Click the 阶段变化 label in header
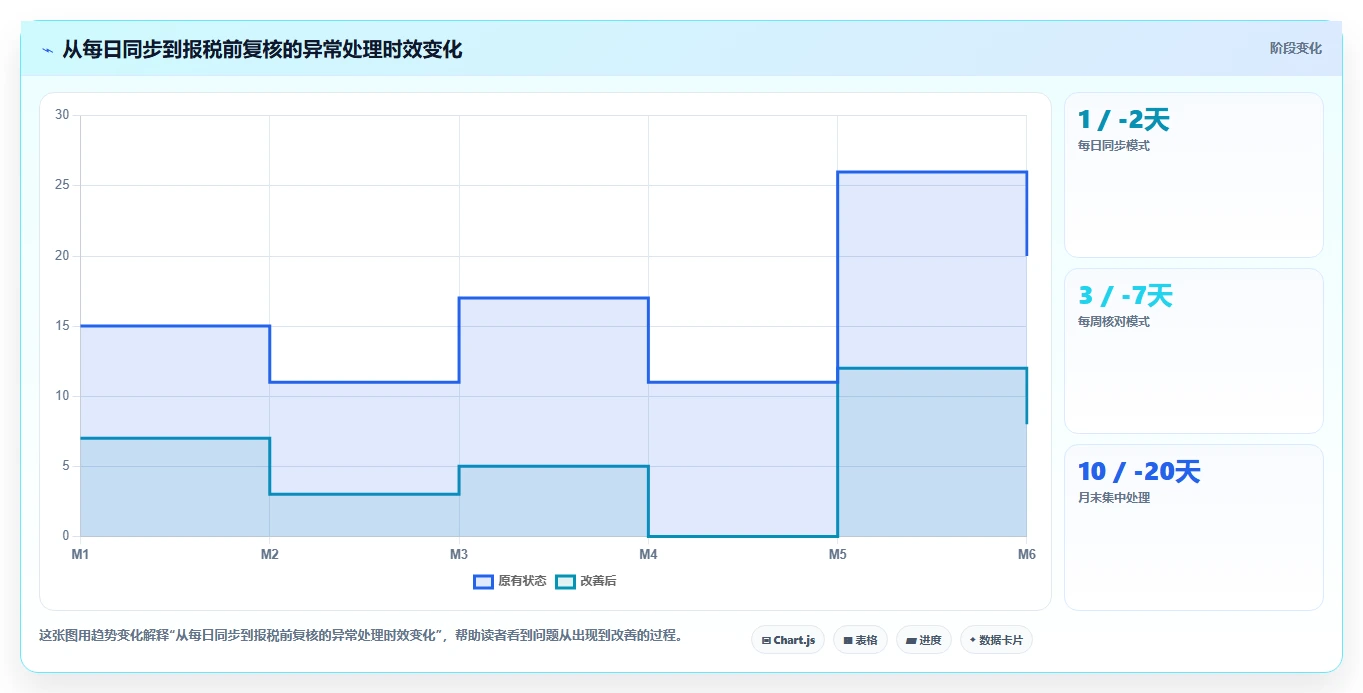Image resolution: width=1363 pixels, height=693 pixels. (1295, 49)
